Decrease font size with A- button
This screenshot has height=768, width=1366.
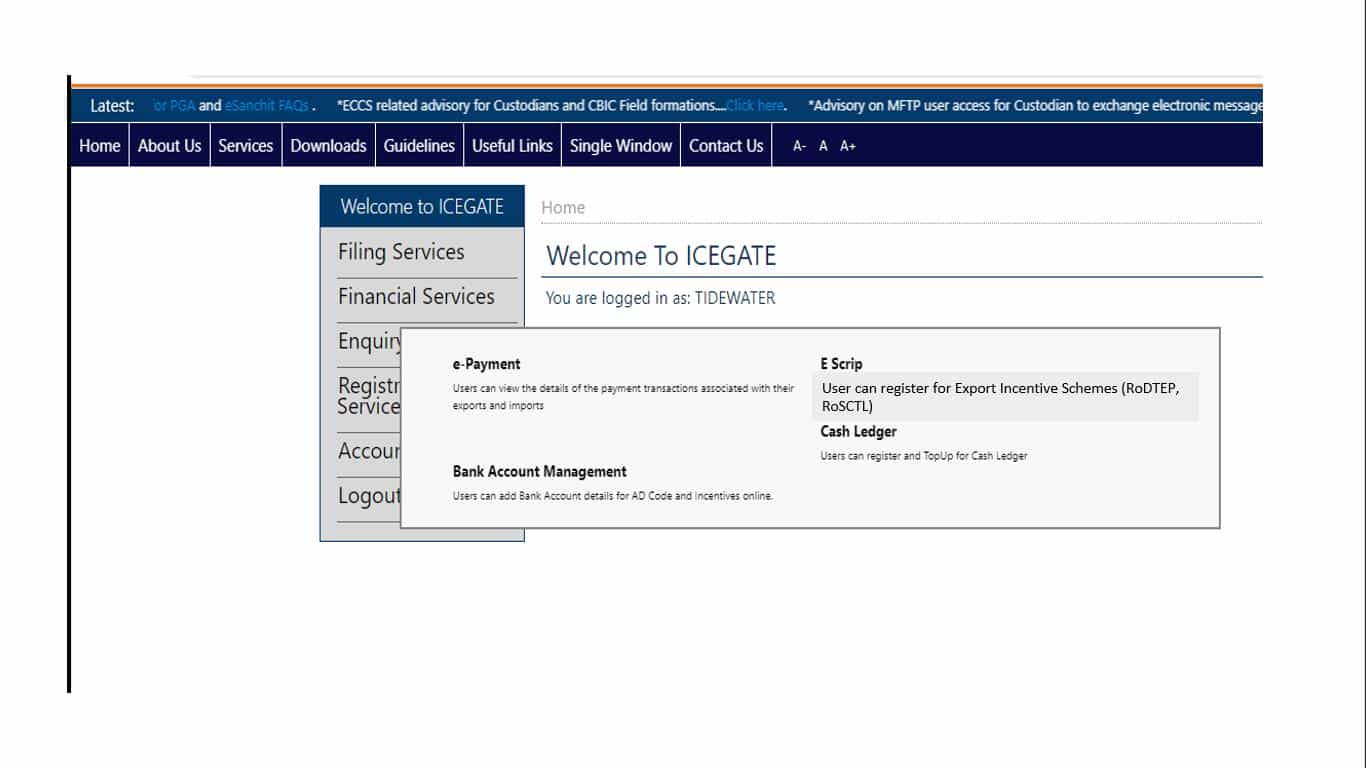pos(799,147)
